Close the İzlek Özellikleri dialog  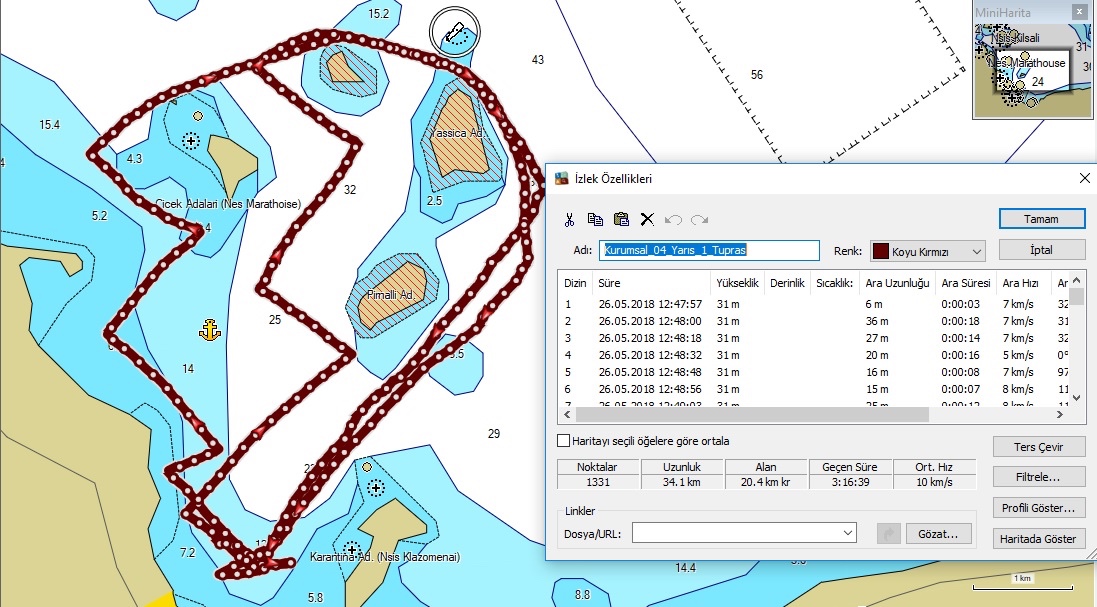coord(1084,179)
